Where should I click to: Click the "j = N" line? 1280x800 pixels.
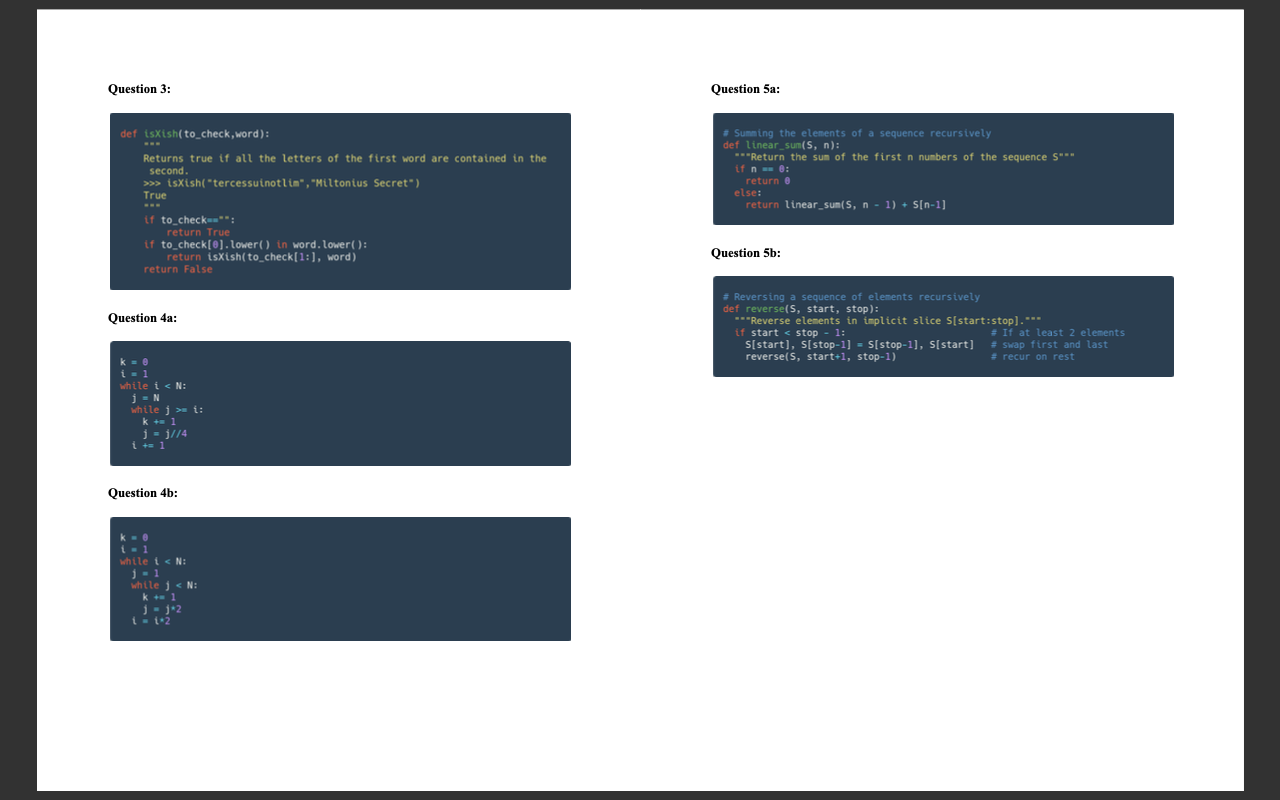(146, 397)
